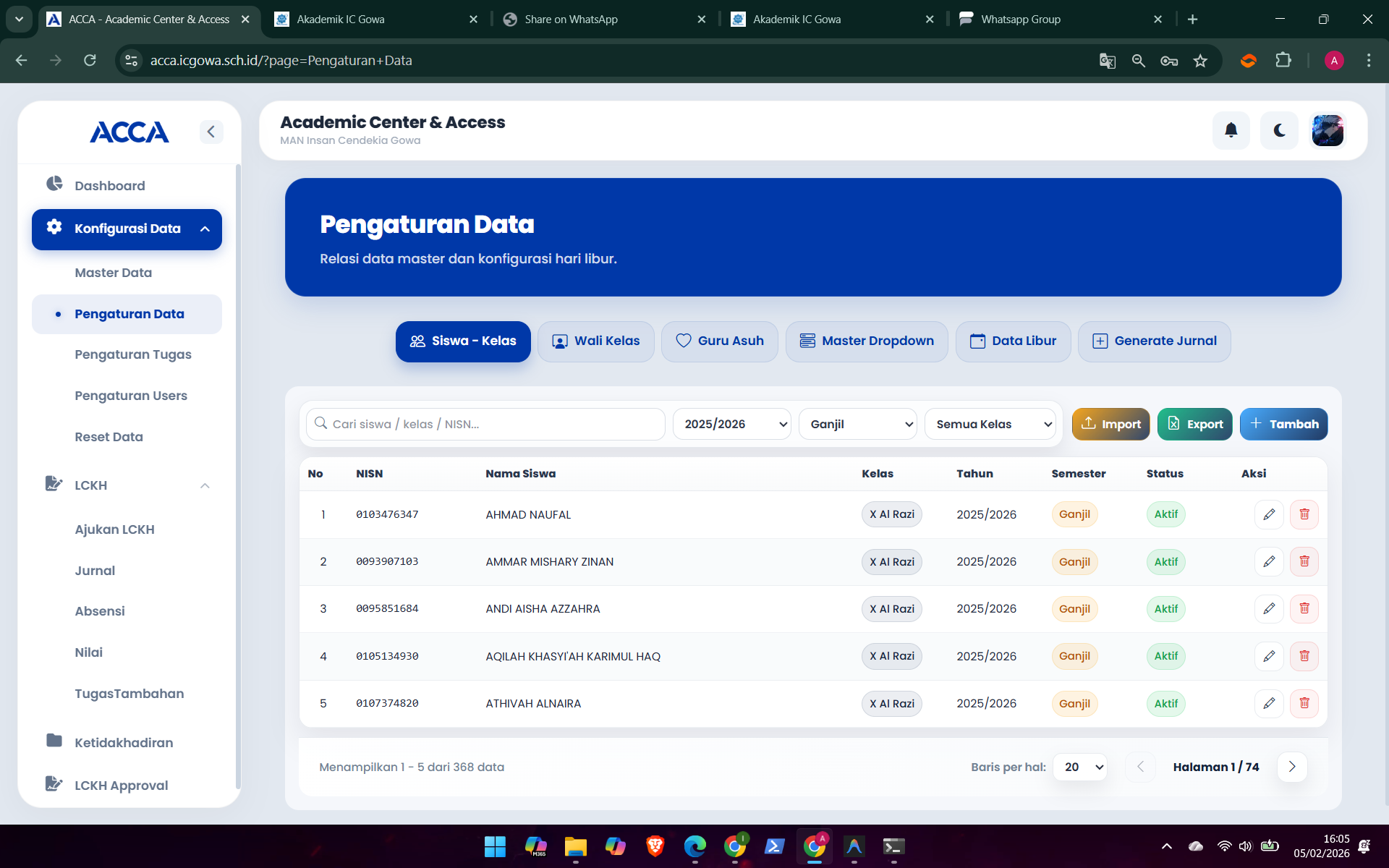Switch to the Wali Kelas tab
1389x868 pixels.
(x=595, y=341)
